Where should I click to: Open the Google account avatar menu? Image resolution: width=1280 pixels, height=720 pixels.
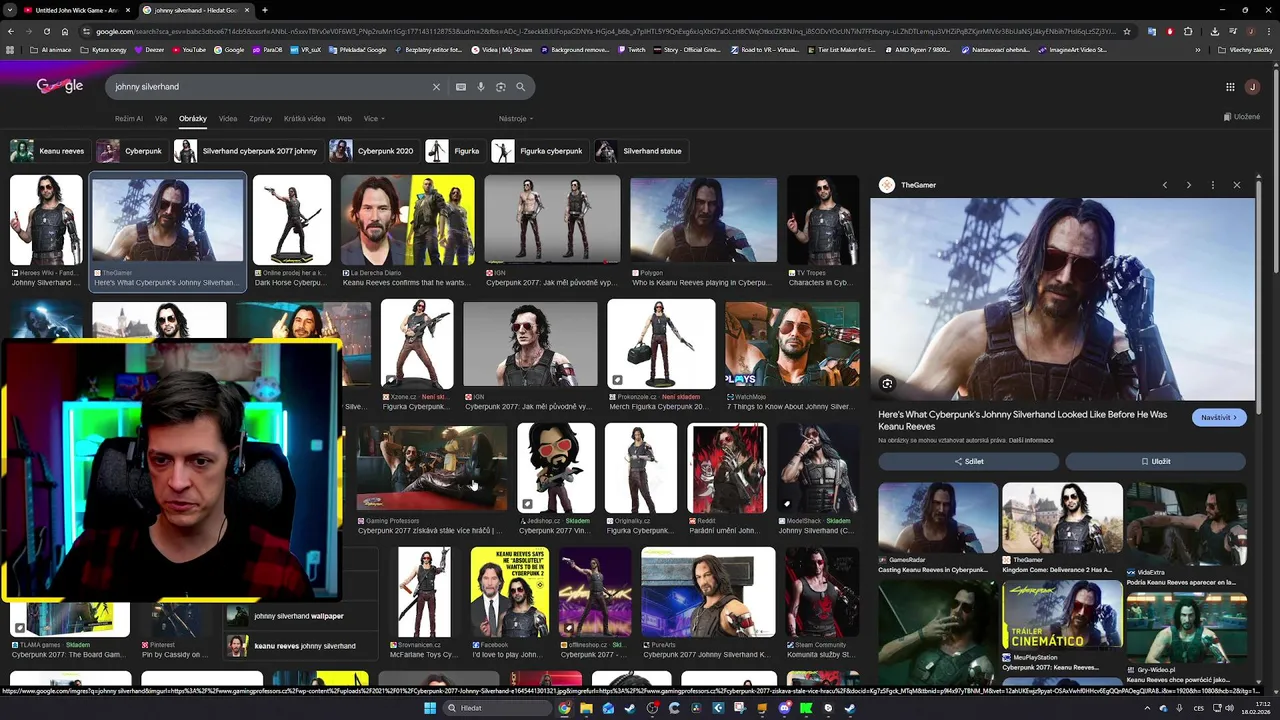(x=1252, y=87)
